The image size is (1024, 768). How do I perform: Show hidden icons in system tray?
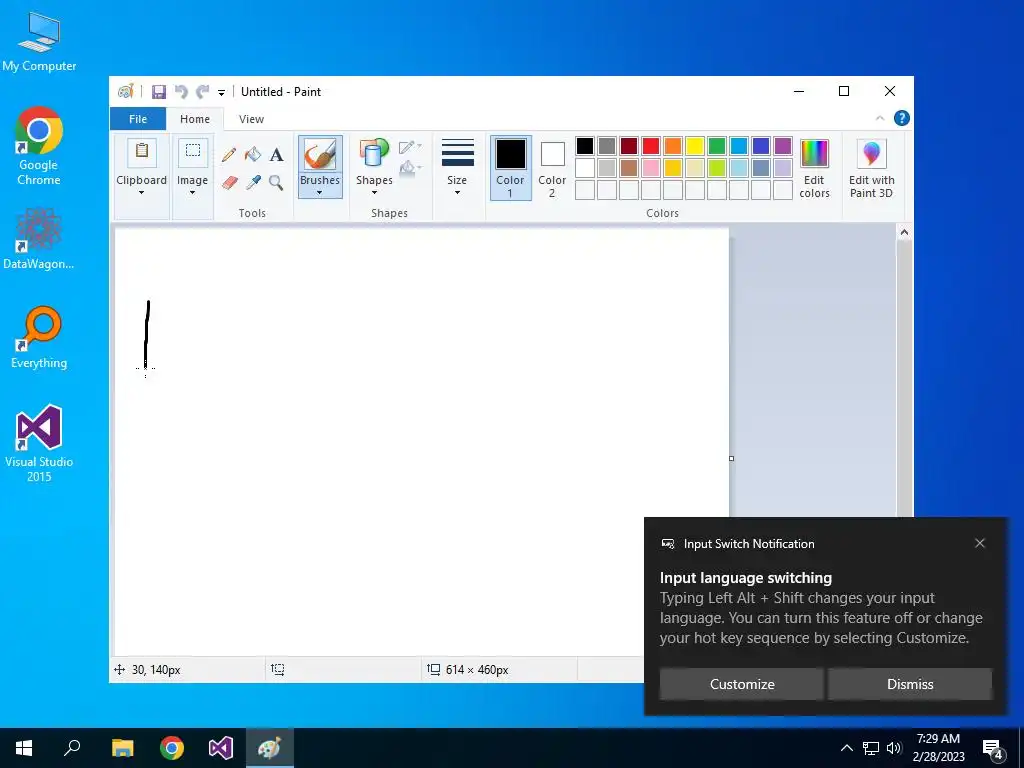click(846, 748)
